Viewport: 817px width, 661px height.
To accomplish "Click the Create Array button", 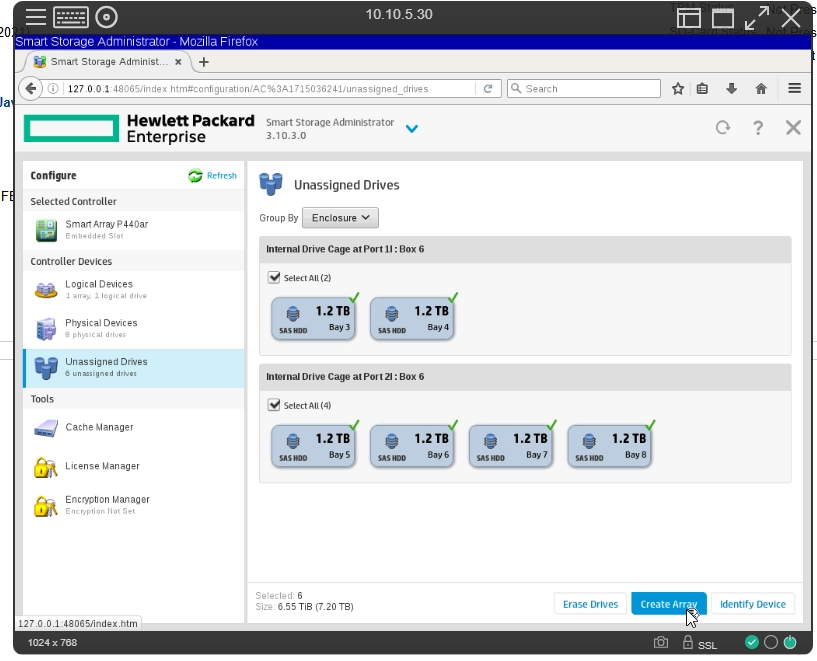I will tap(668, 604).
